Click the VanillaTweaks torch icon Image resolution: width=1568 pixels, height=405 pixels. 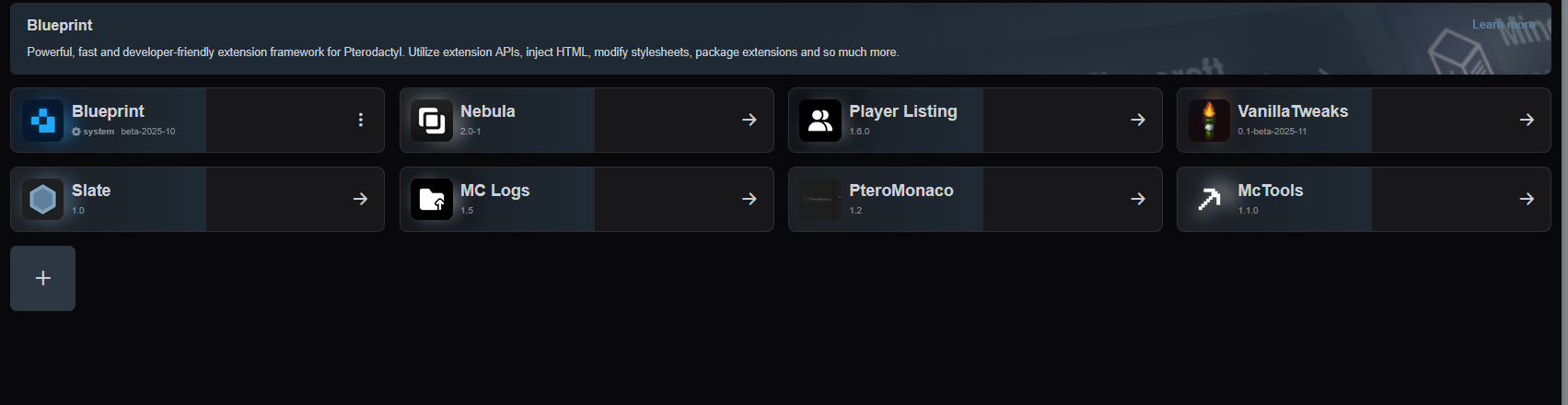[x=1208, y=121]
